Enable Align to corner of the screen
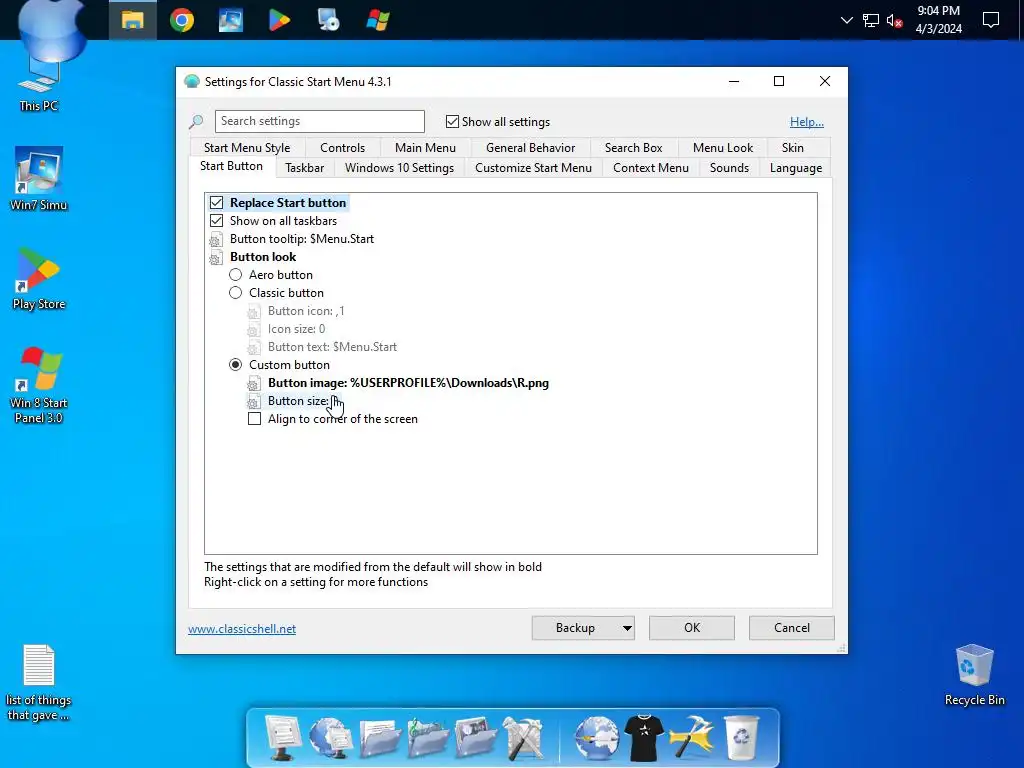This screenshot has width=1024, height=768. point(255,419)
